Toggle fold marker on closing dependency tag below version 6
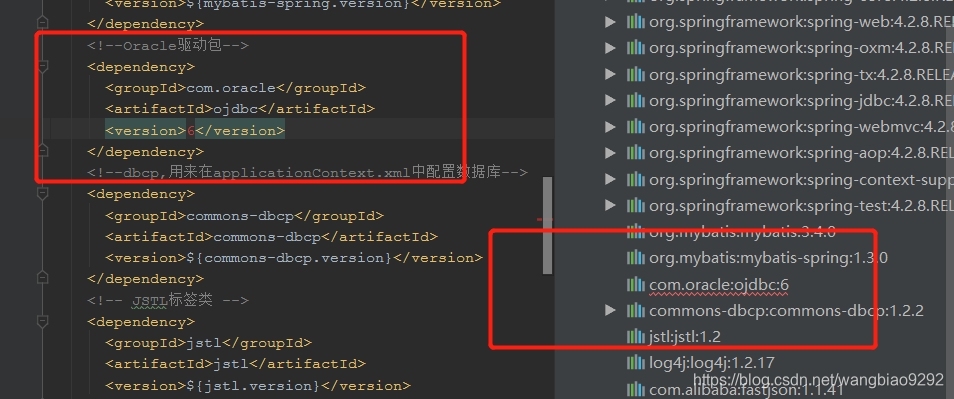 point(42,151)
